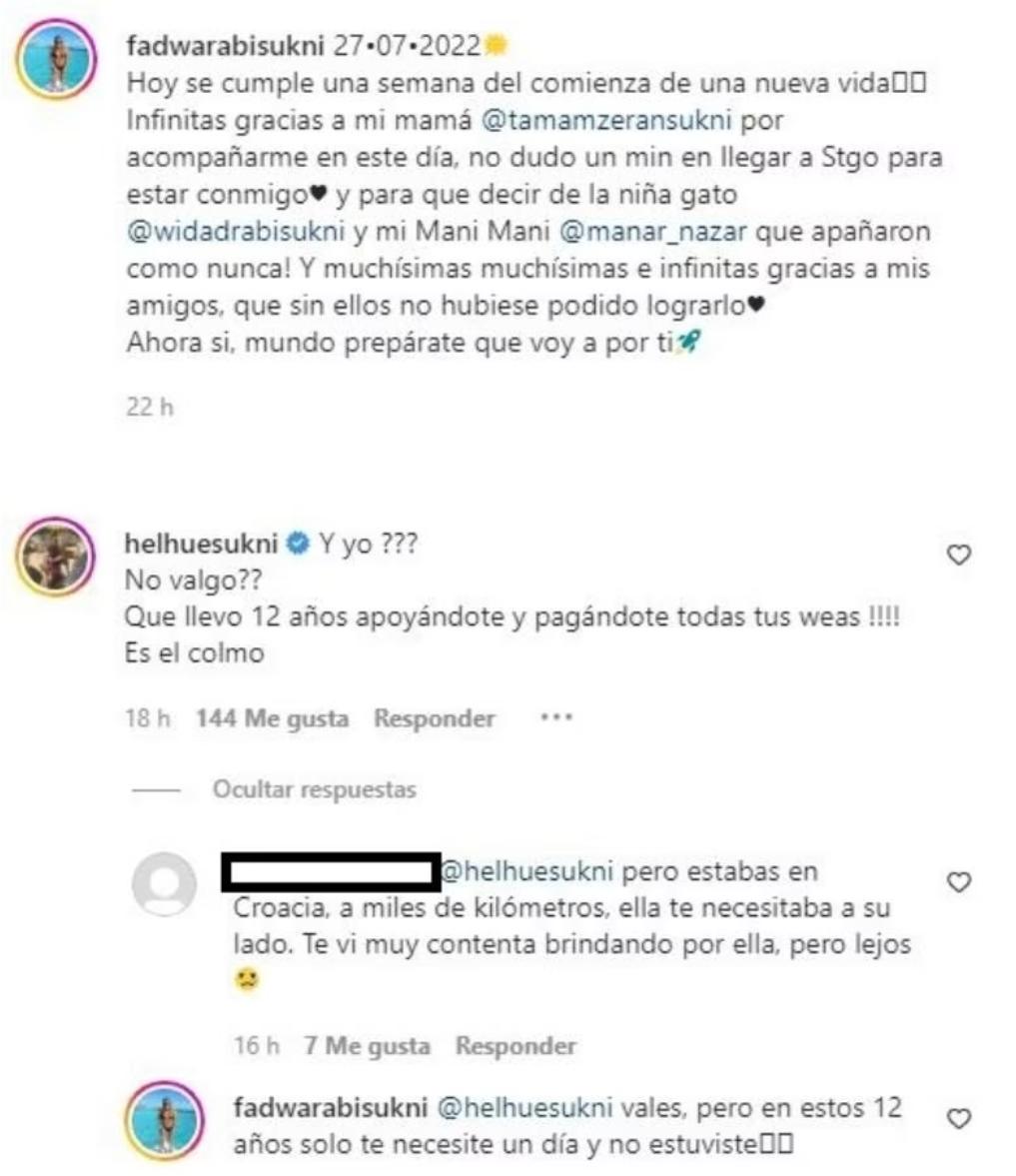Open helhuesukni username on the comment
This screenshot has width=1016, height=1176.
[x=201, y=543]
